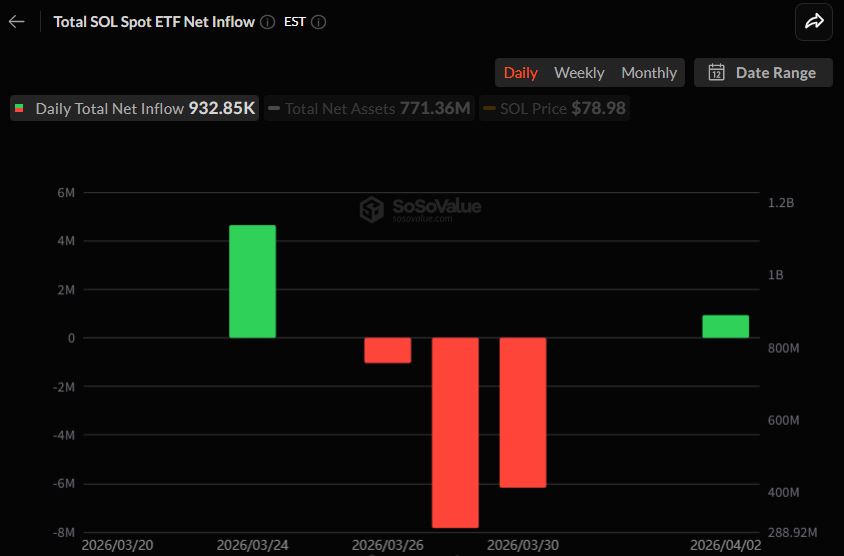Click the Daily Total Net Inflow legend icon

(x=20, y=108)
